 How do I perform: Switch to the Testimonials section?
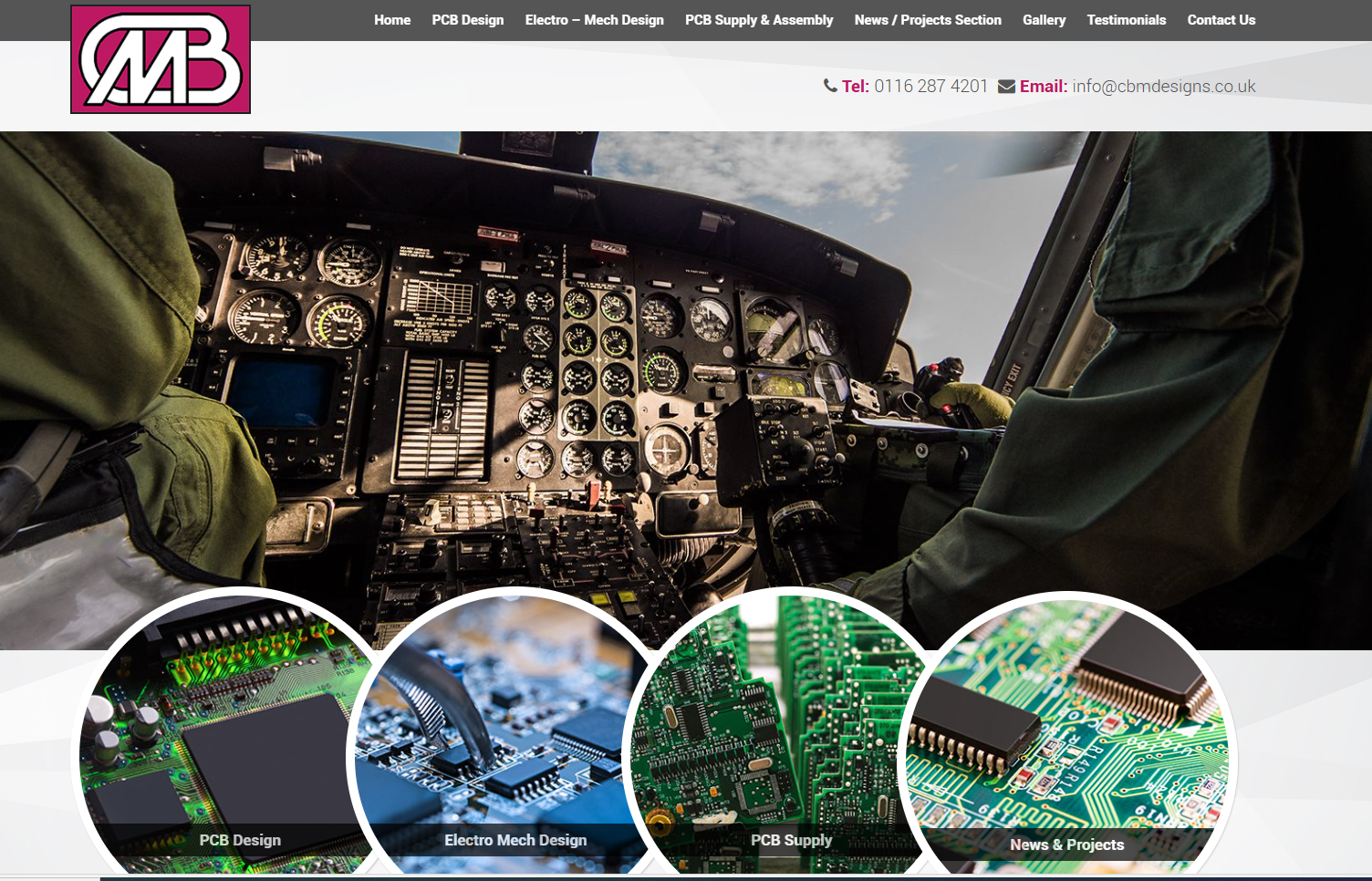tap(1126, 19)
